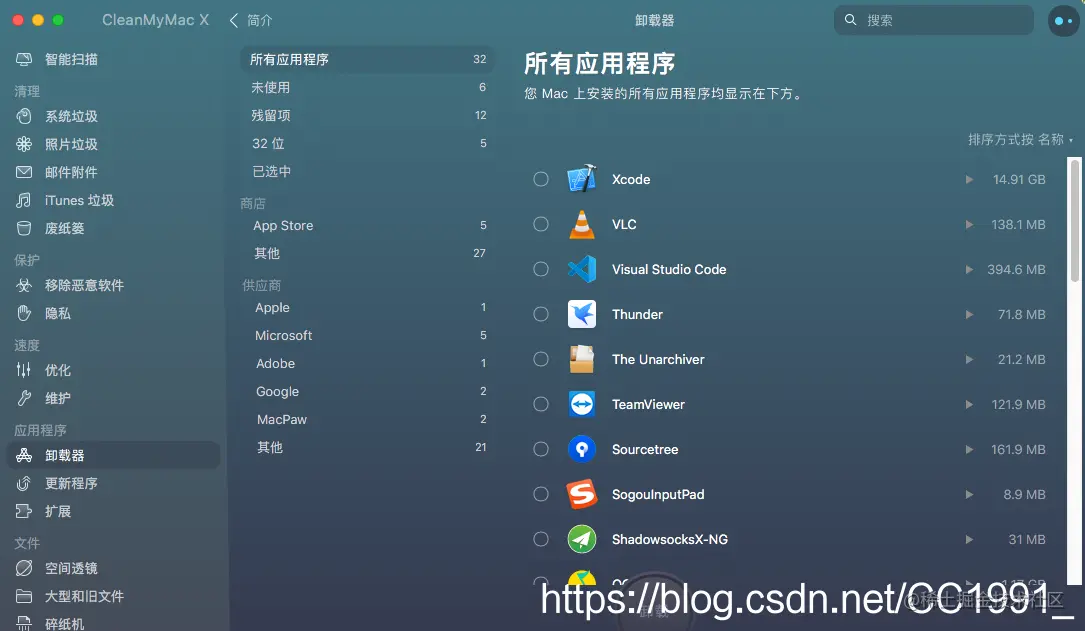Click the Sourcetree app icon
The image size is (1085, 631).
(582, 449)
